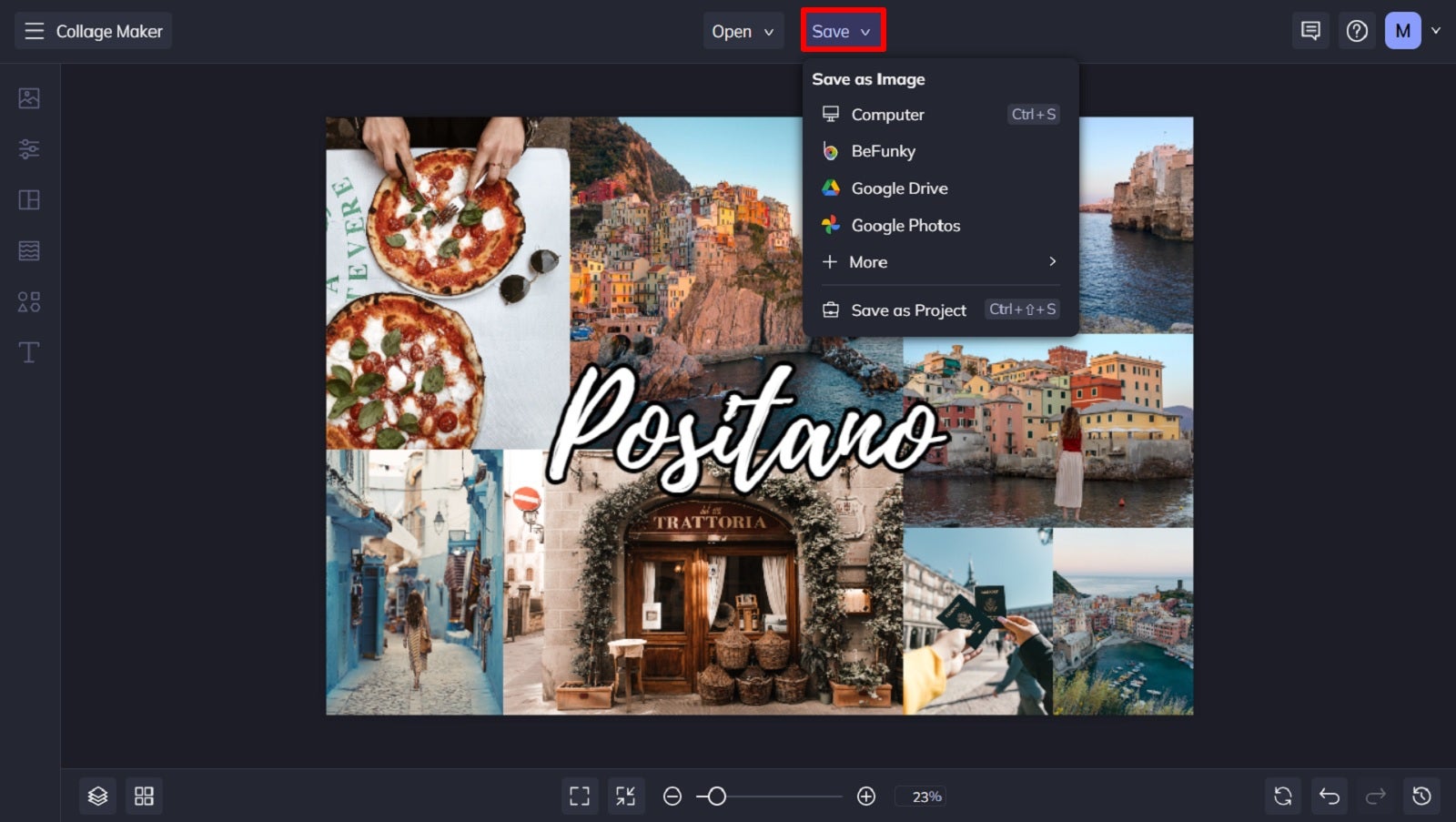Select the Text tool in the sidebar

[28, 351]
